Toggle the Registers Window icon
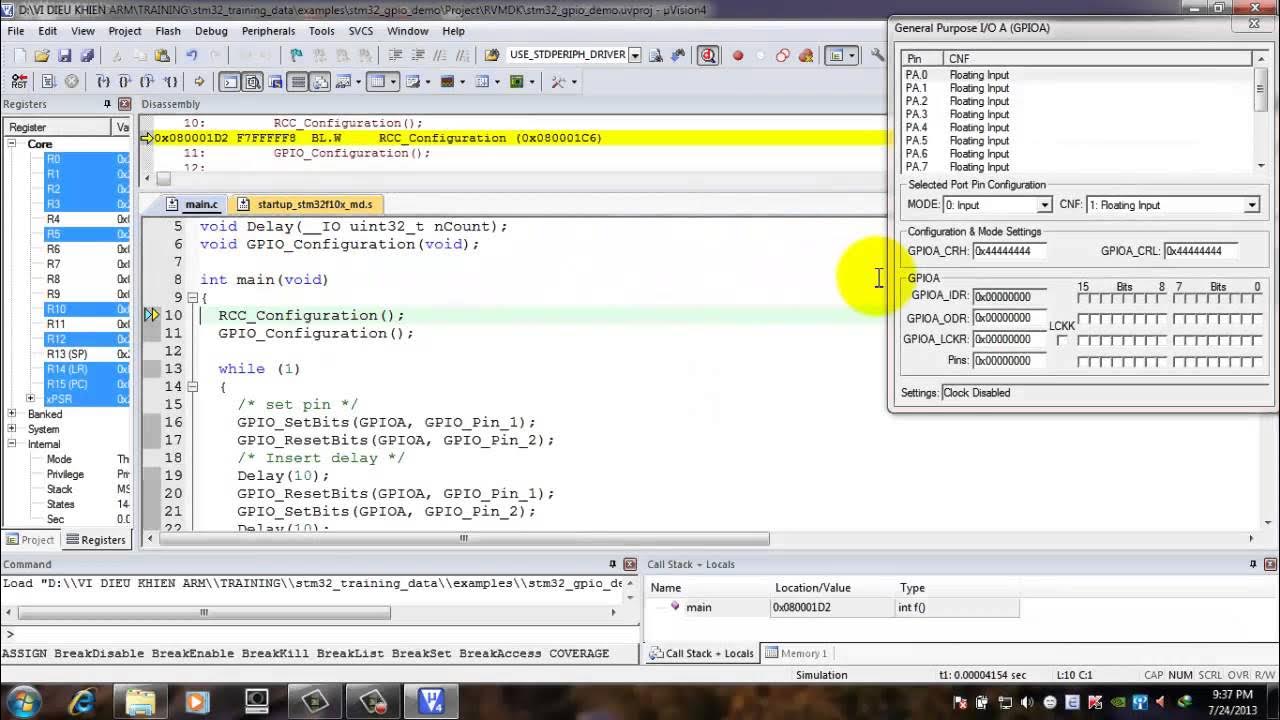 tap(298, 82)
